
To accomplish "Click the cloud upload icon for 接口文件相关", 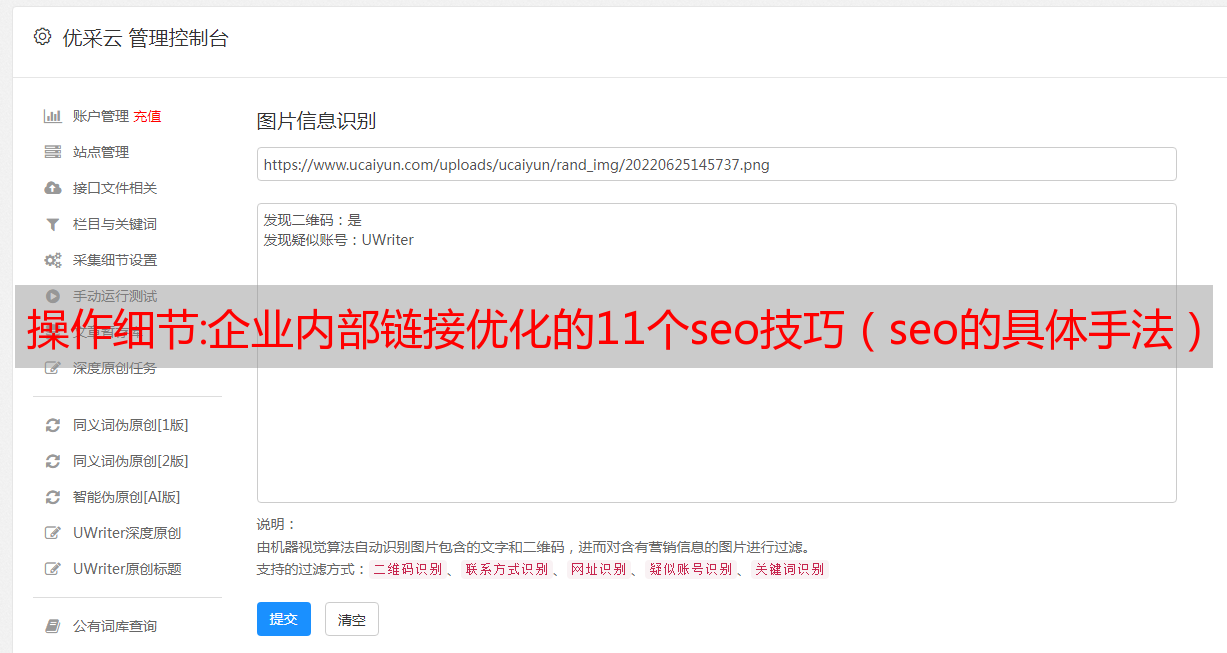I will pos(53,188).
